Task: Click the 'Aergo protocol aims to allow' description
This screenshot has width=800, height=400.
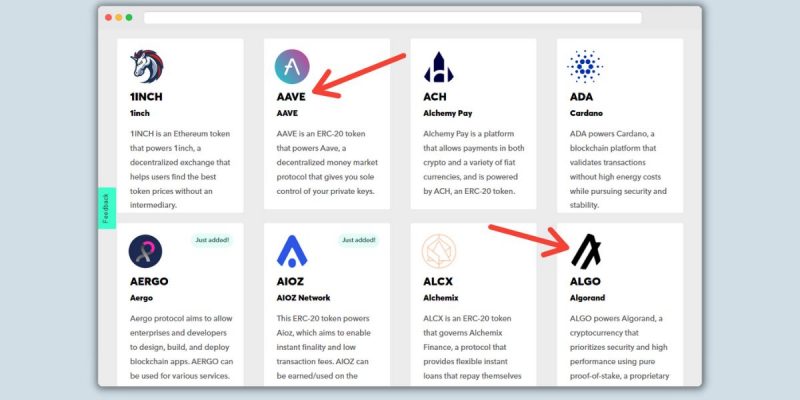Action: point(181,347)
